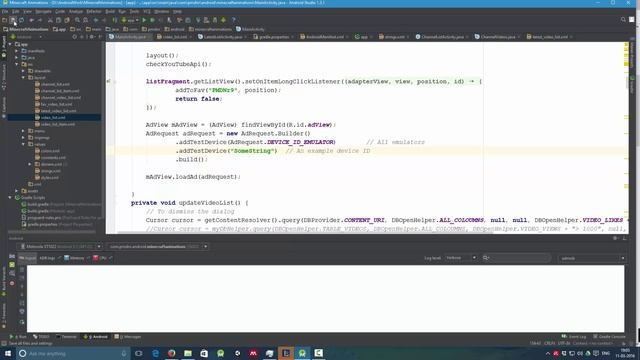Open the Build menu

pyautogui.click(x=110, y=11)
